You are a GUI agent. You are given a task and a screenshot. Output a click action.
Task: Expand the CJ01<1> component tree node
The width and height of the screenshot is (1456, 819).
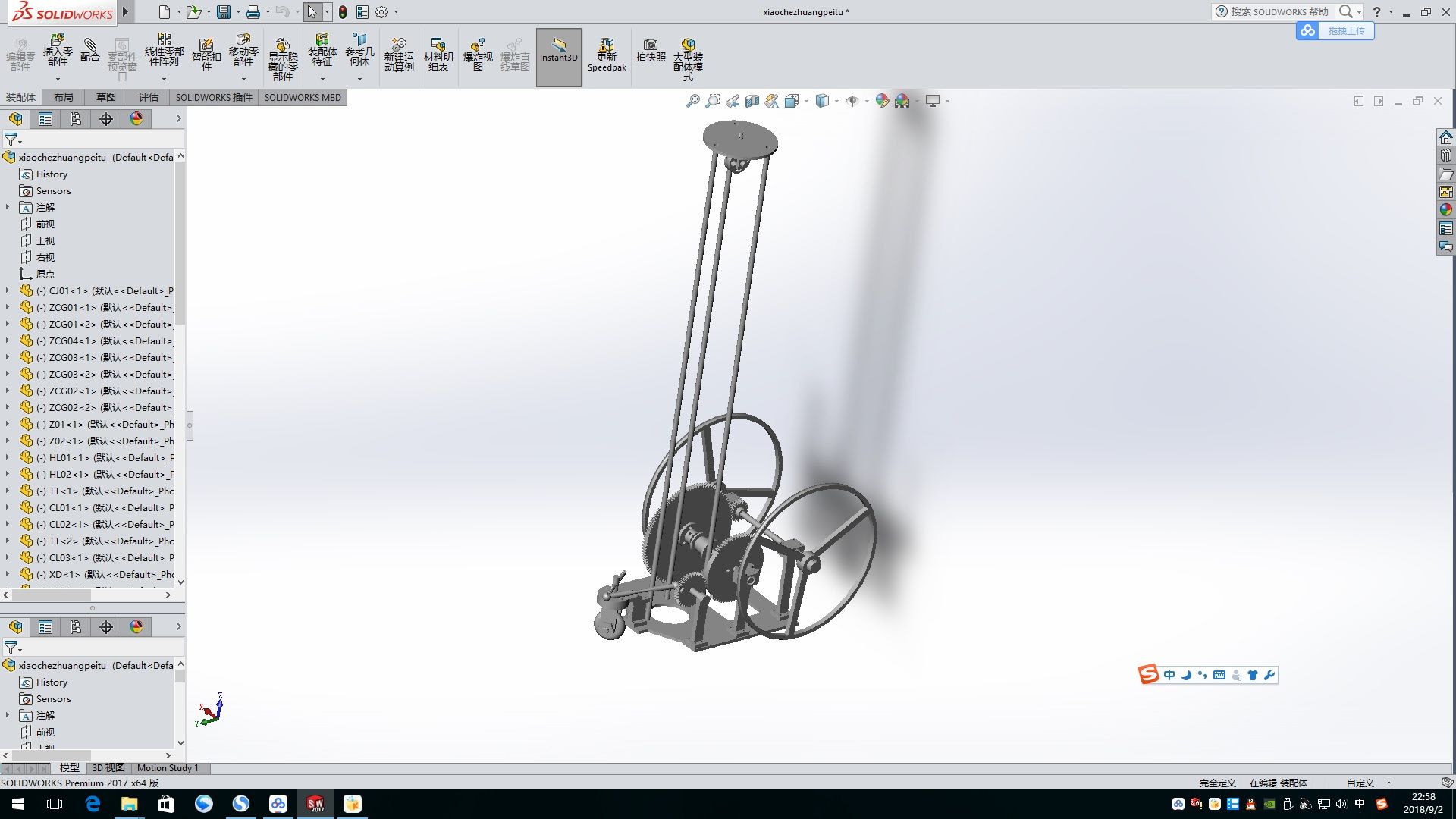8,290
